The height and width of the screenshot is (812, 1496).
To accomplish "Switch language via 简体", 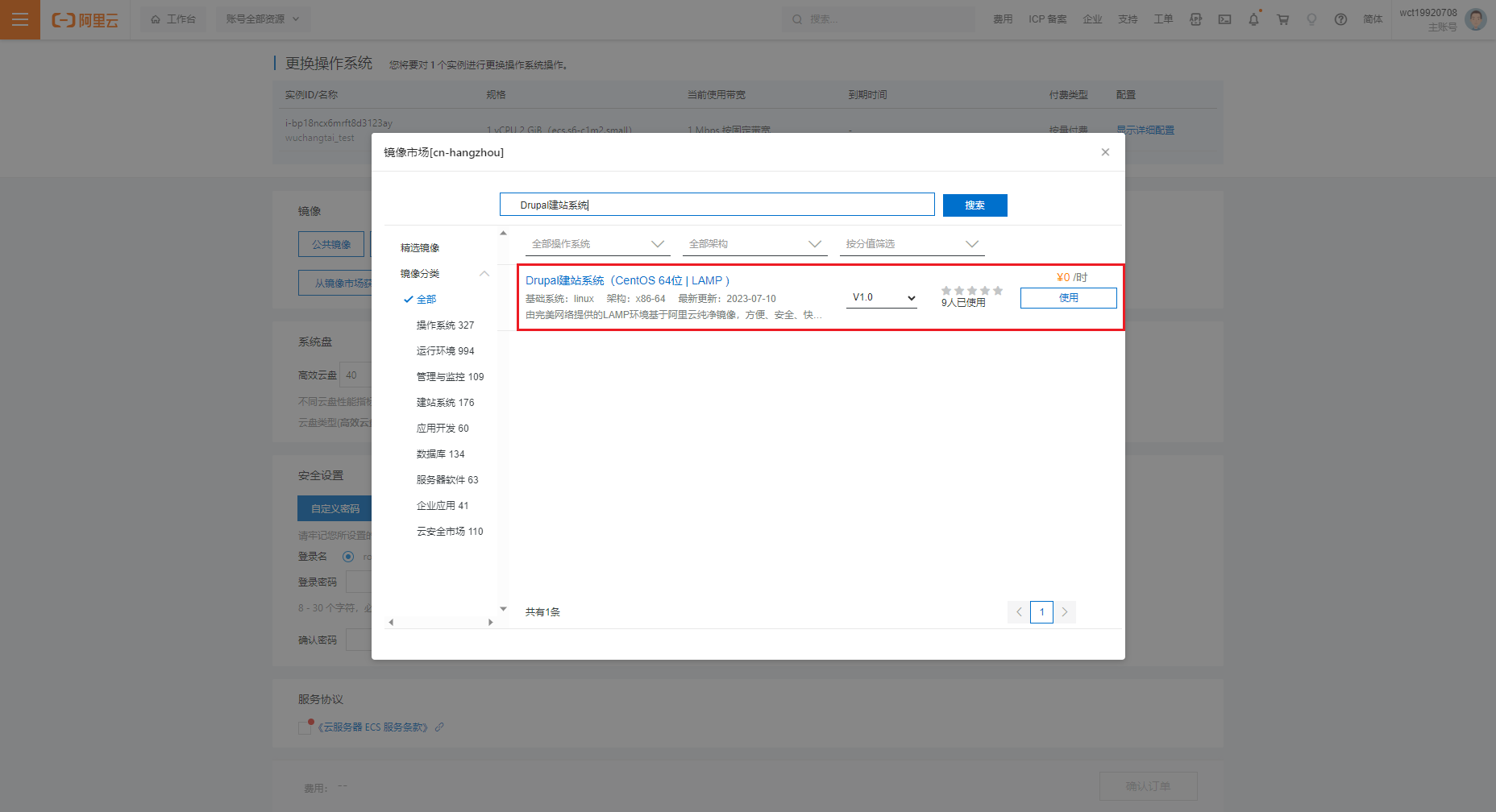I will (x=1373, y=19).
